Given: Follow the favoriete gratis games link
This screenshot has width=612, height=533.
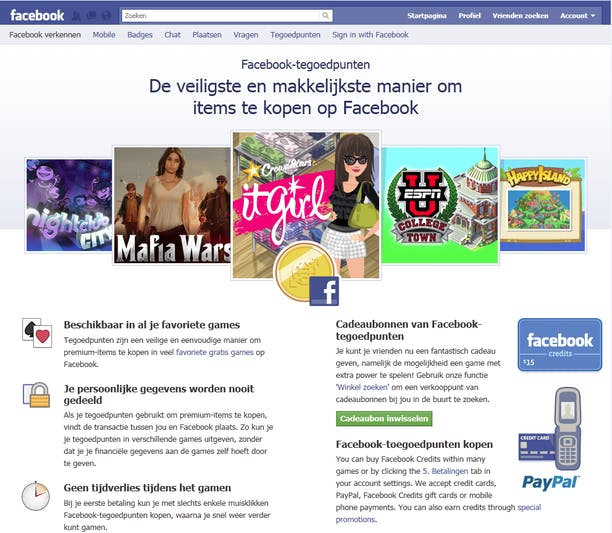Looking at the screenshot, I should [x=215, y=352].
